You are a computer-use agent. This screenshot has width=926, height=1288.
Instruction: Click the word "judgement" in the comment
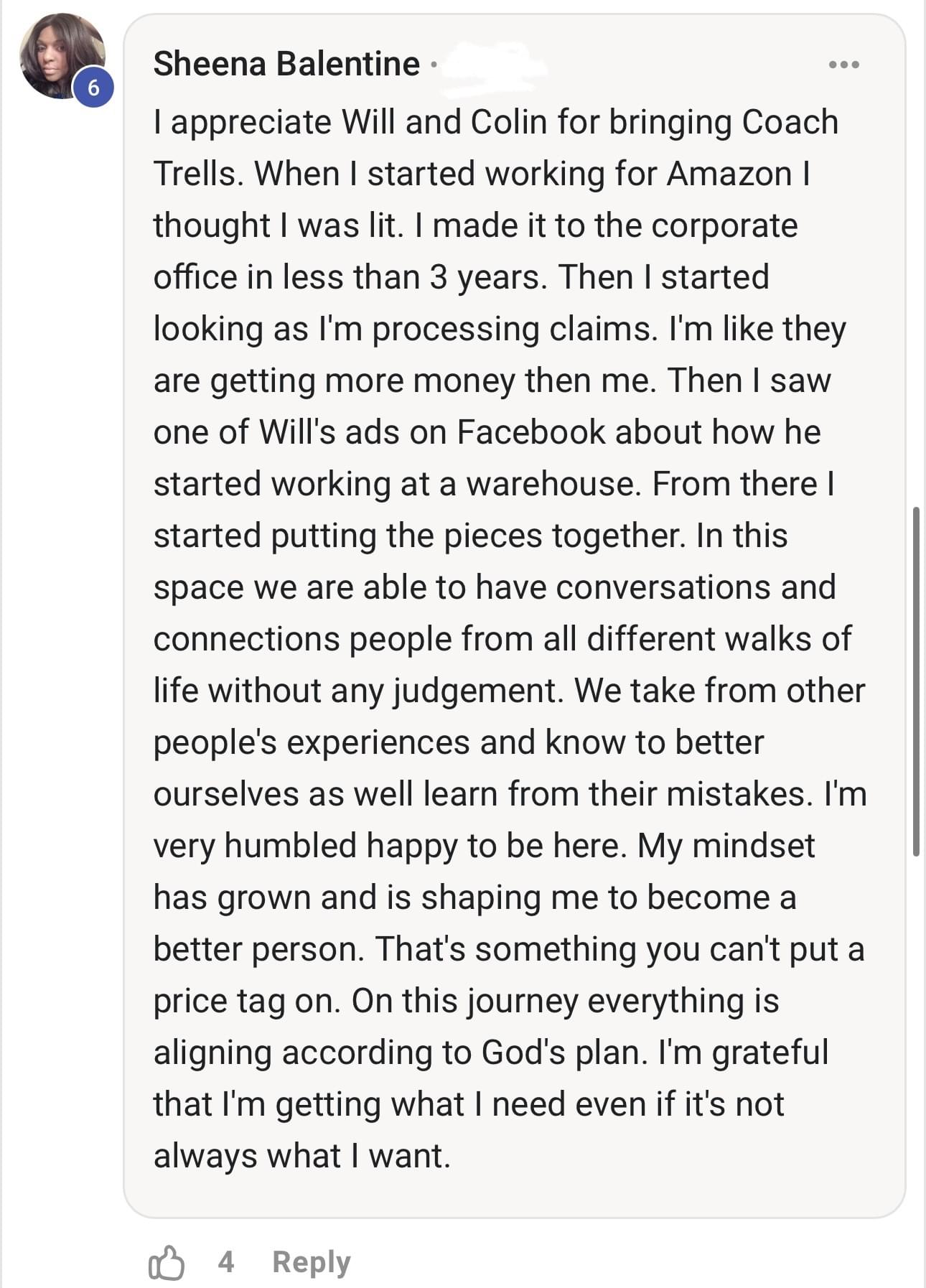(x=474, y=691)
